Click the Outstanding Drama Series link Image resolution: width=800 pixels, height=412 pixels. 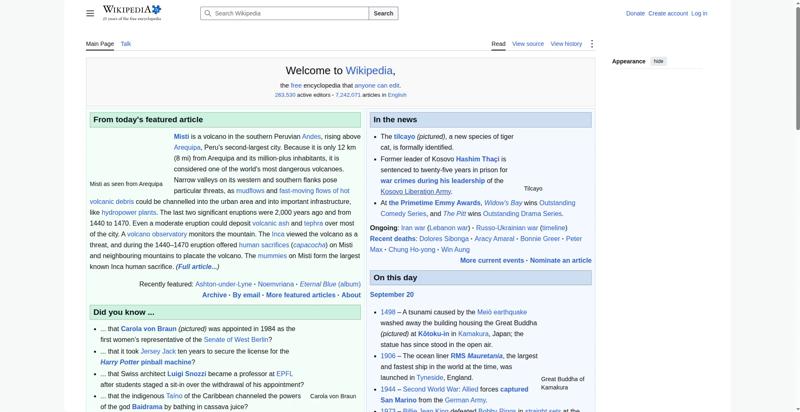[522, 214]
